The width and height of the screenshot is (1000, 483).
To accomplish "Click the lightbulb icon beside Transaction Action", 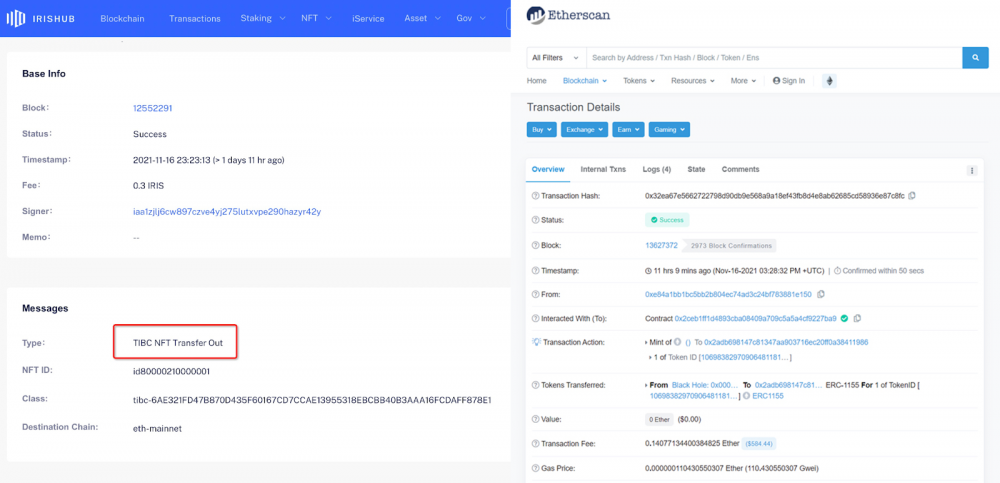I will [x=536, y=342].
